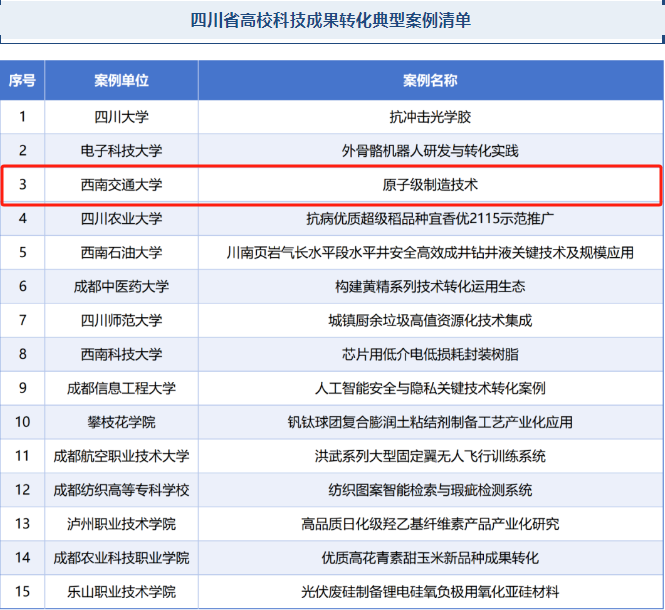Click the 电子科技大学 cell
665x610 pixels.
[x=121, y=151]
